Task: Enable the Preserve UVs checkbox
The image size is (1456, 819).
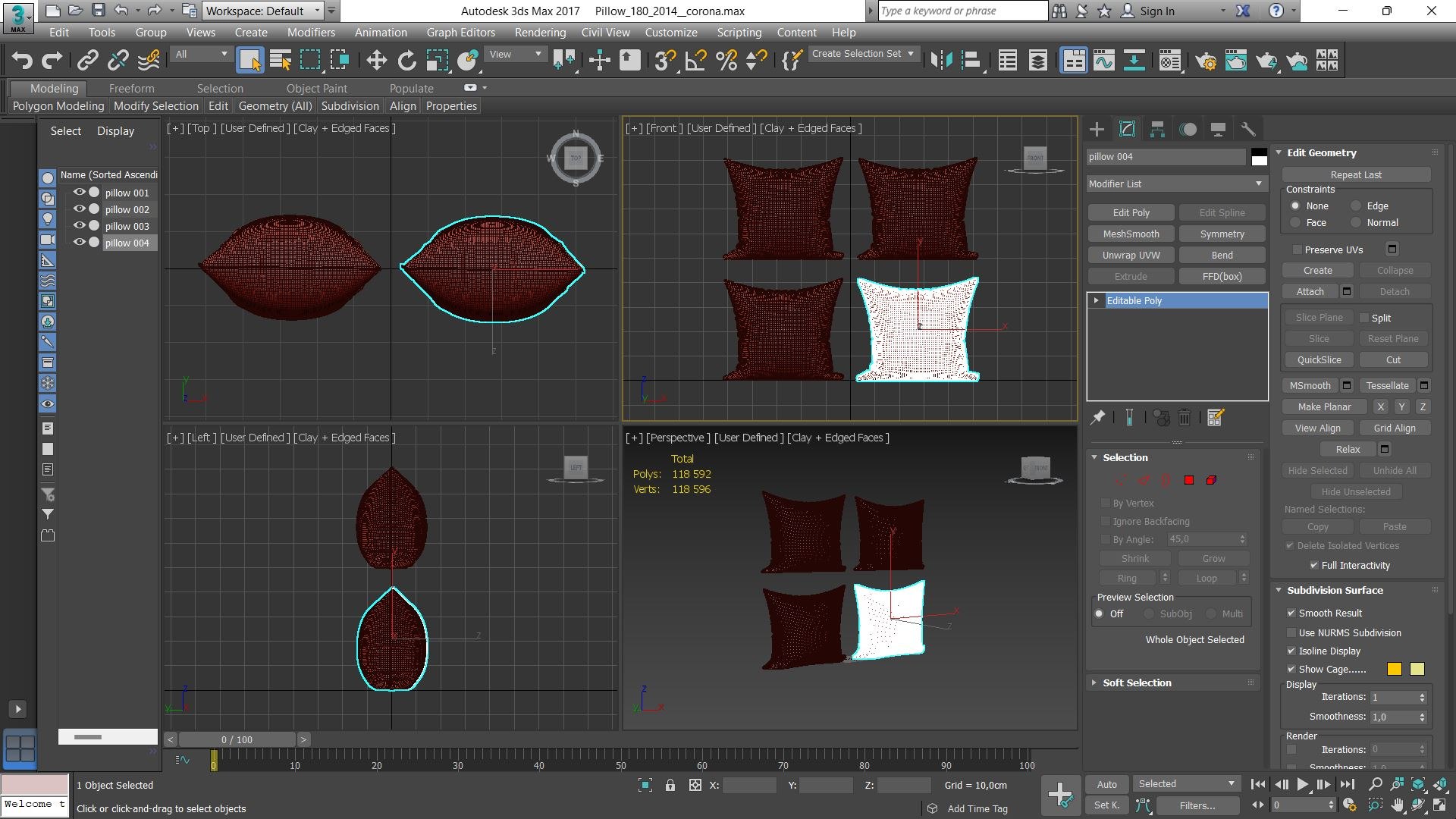Action: click(x=1297, y=249)
